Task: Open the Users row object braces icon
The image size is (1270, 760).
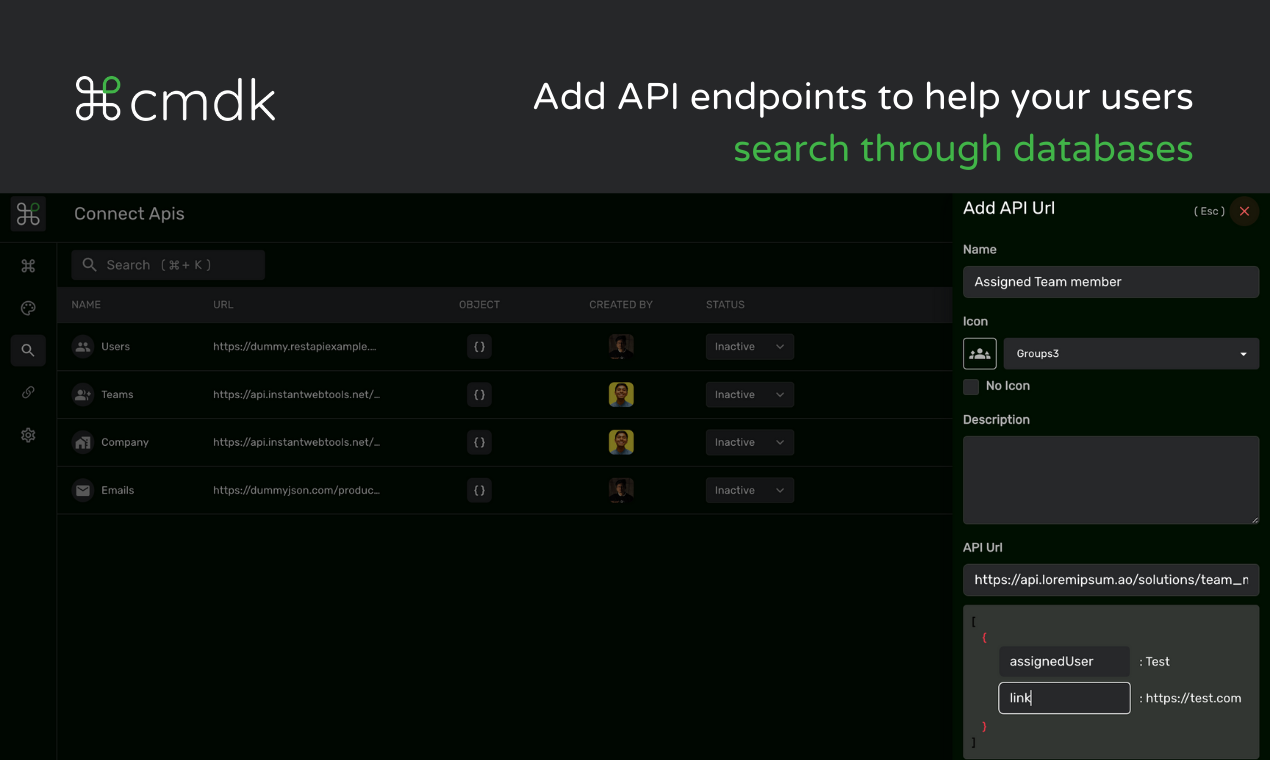Action: coord(479,347)
